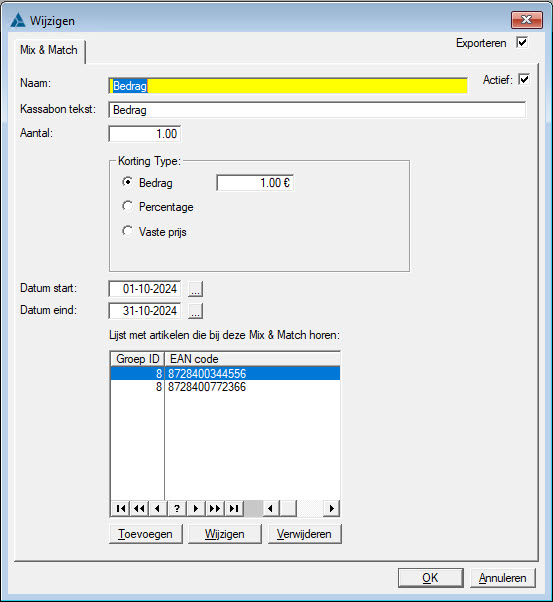Select EAN row 8728400772366
This screenshot has width=553, height=602.
(225, 387)
